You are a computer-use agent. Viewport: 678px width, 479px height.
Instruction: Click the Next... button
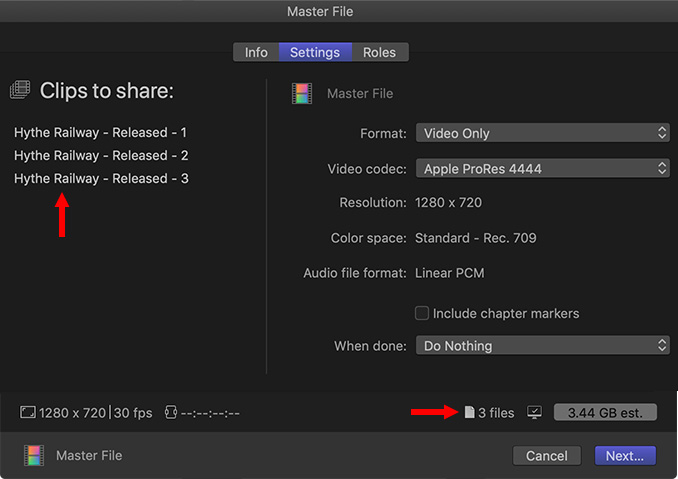625,456
